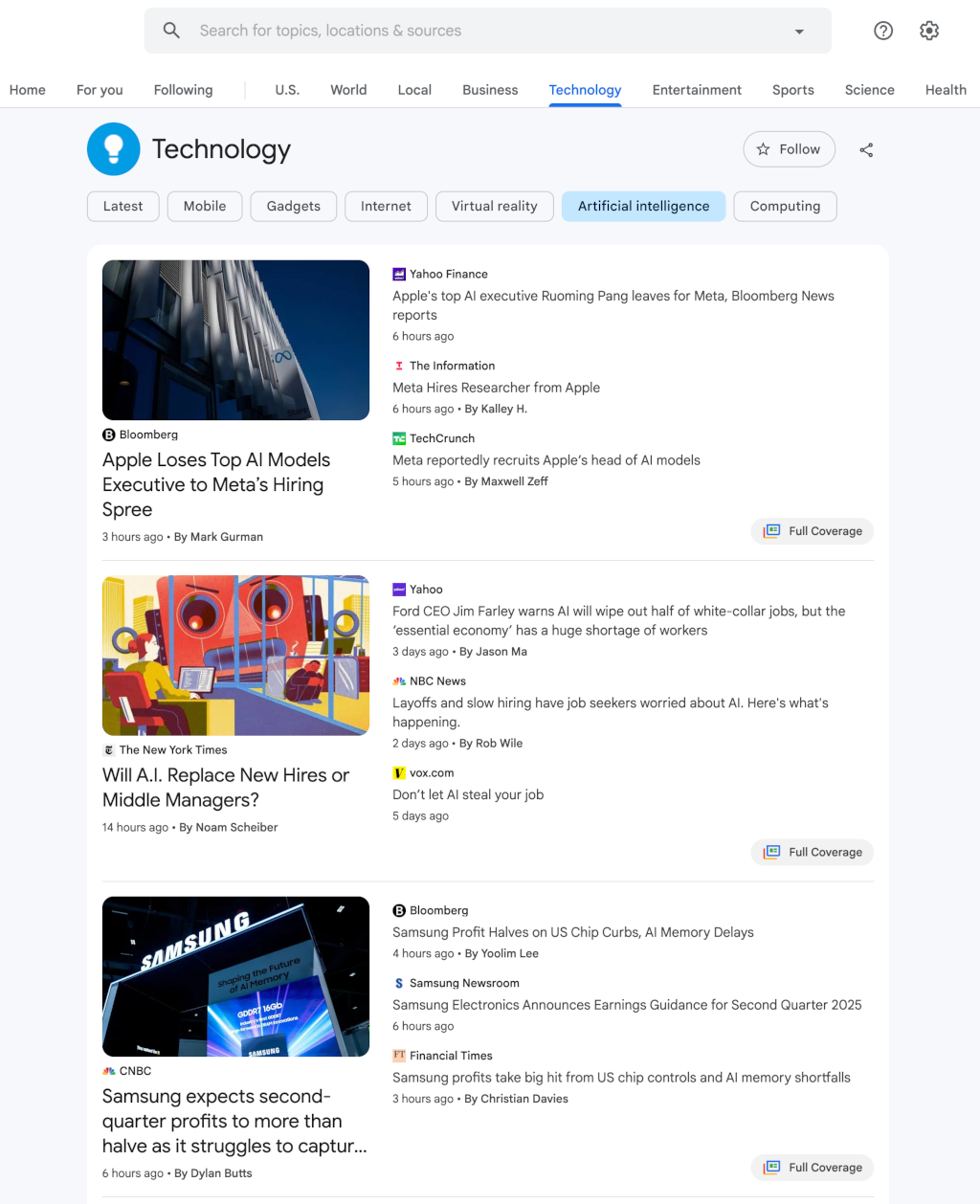
Task: Click the share icon beside the Follow button
Action: click(x=866, y=149)
